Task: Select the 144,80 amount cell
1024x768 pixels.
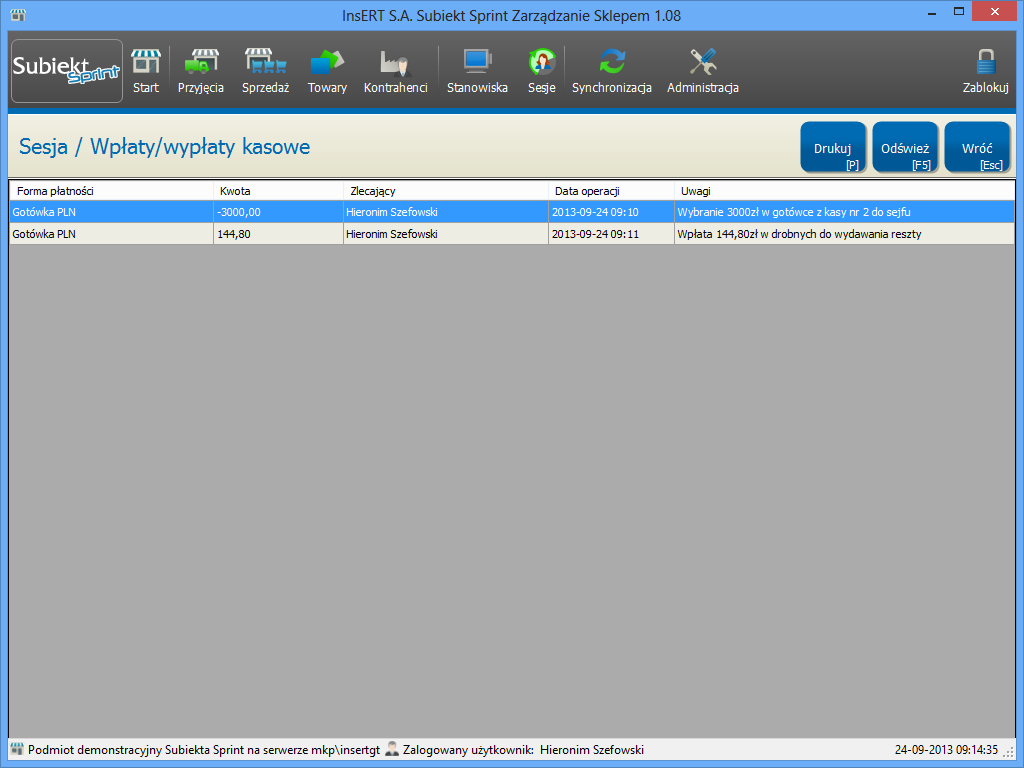Action: pyautogui.click(x=279, y=234)
